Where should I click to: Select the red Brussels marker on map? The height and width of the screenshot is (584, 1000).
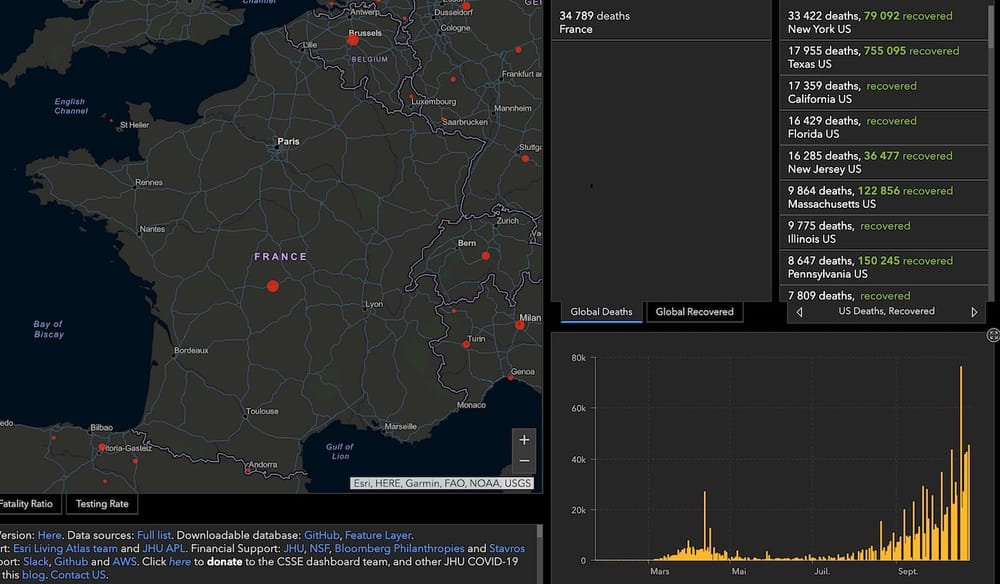tap(353, 40)
